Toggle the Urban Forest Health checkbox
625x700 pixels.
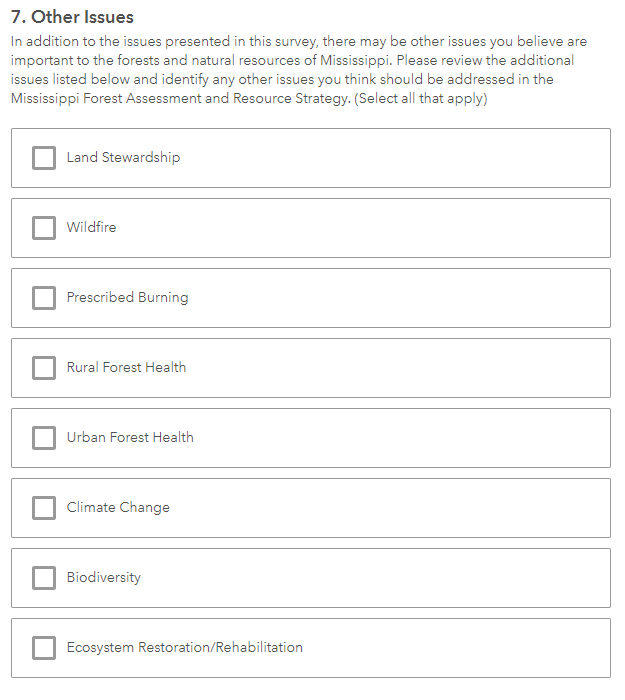(44, 438)
